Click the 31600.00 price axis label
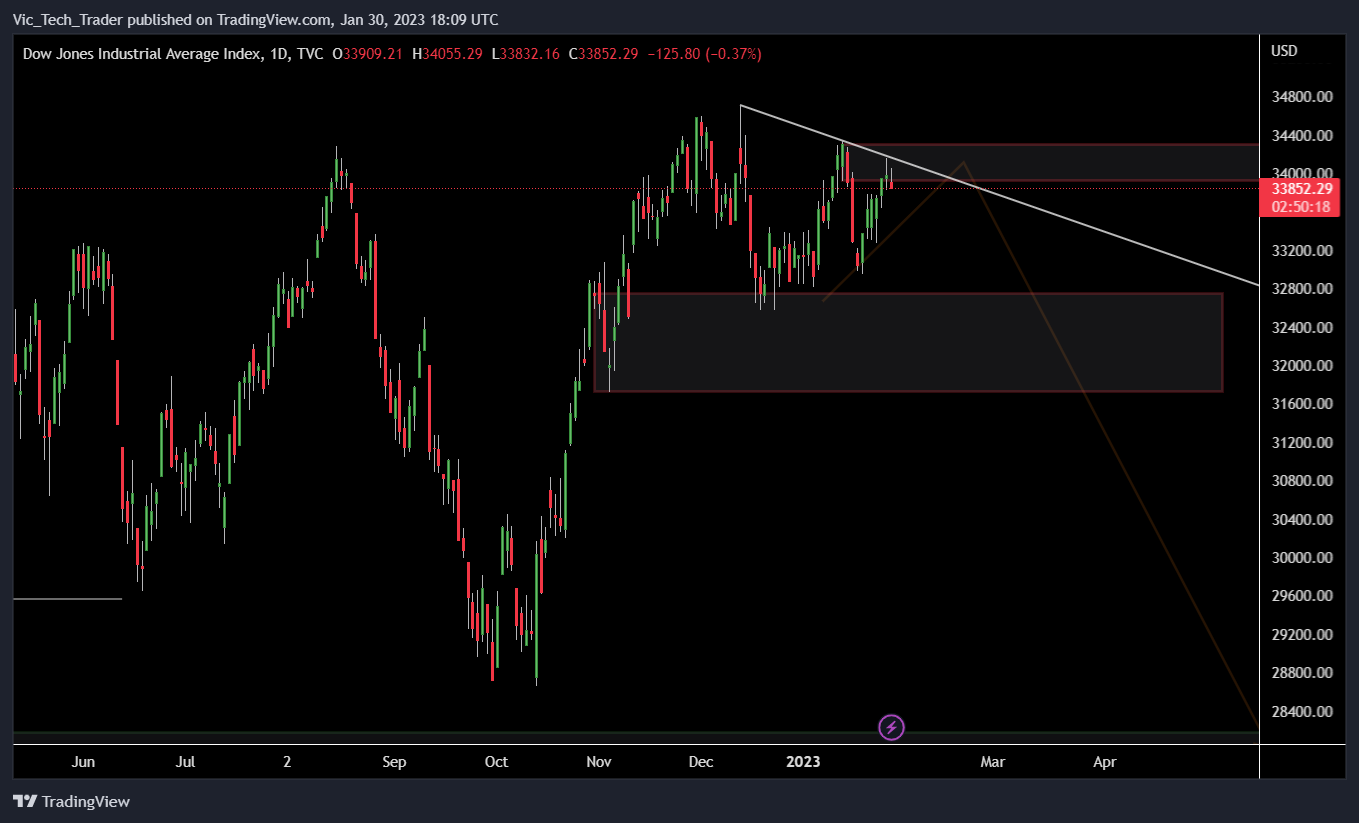This screenshot has height=823, width=1359. [x=1302, y=404]
